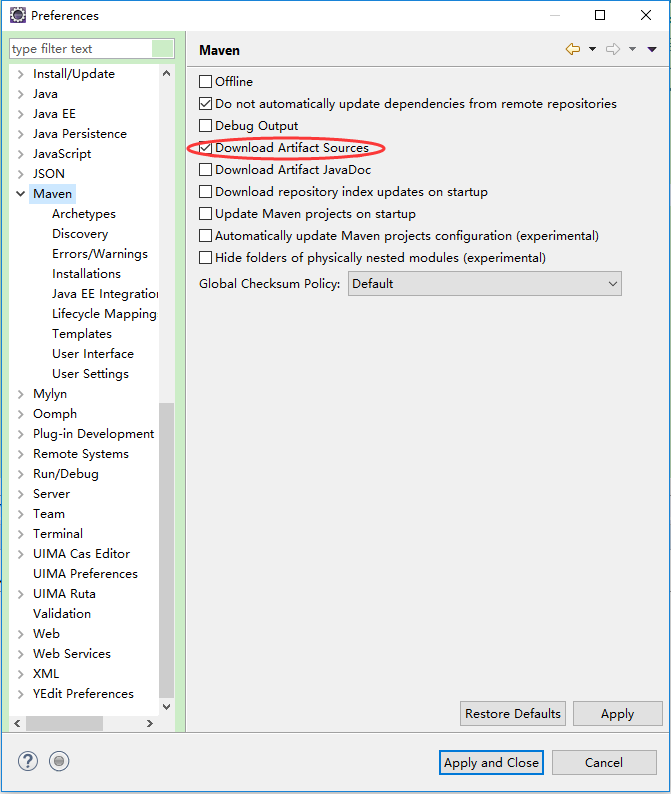
Task: Open the Global Checksum Policy dropdown
Action: click(485, 284)
